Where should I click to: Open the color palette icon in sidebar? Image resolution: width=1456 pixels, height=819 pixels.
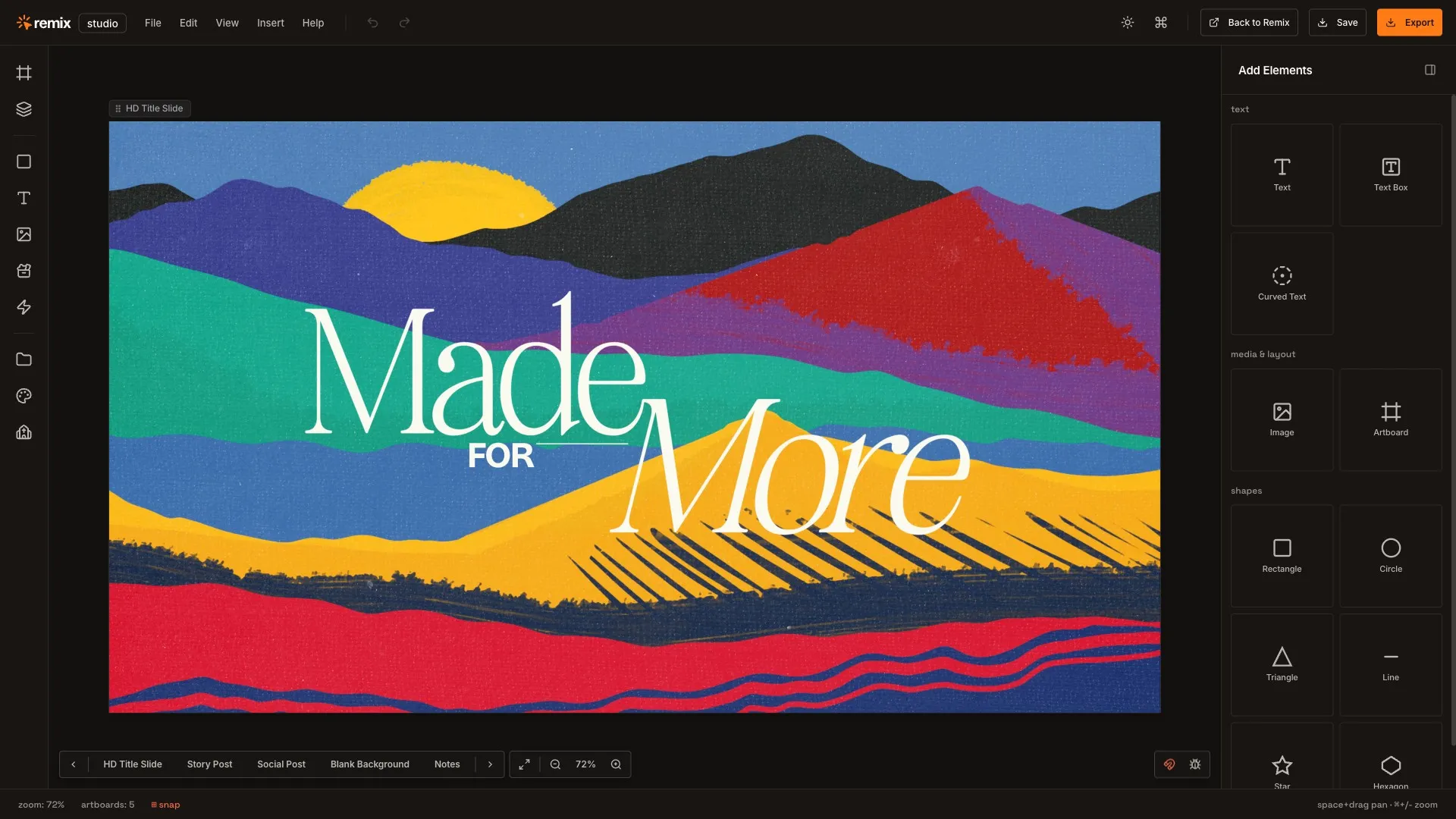tap(24, 396)
